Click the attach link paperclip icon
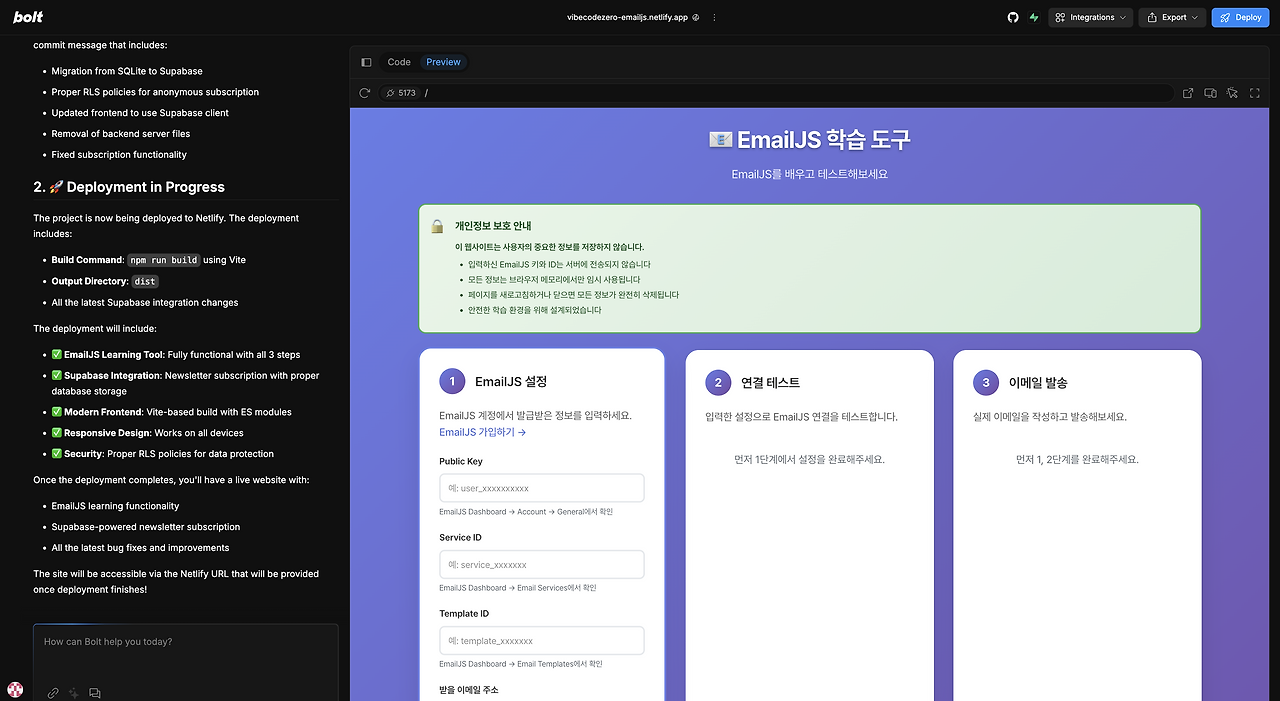The image size is (1280, 701). (53, 693)
